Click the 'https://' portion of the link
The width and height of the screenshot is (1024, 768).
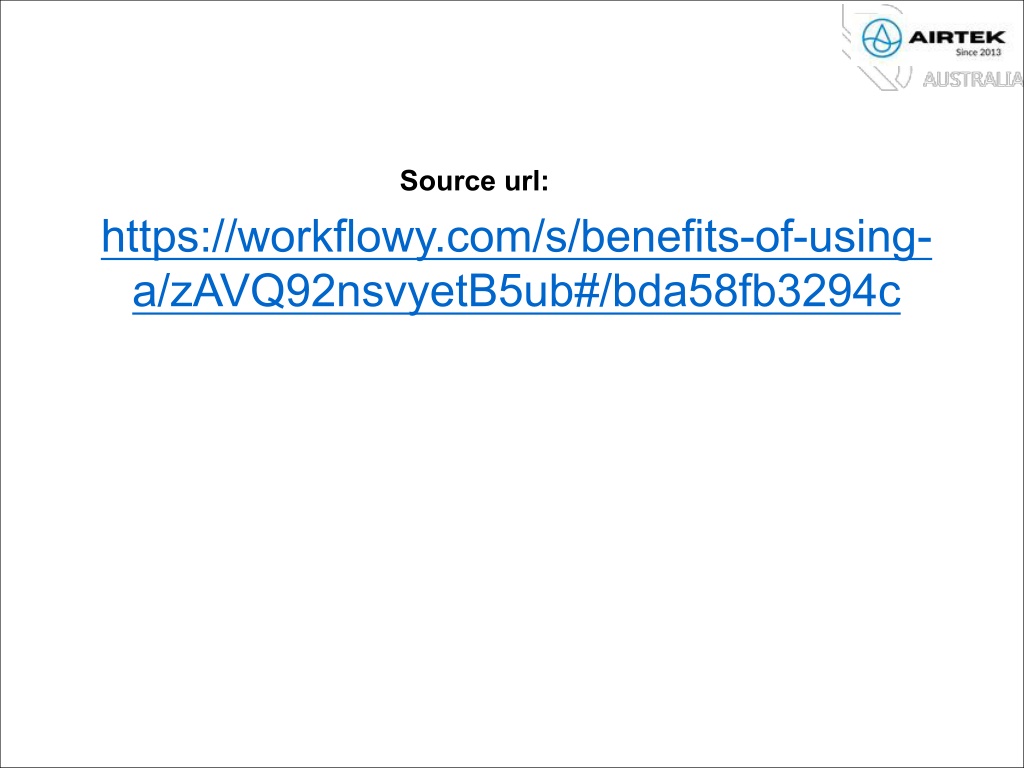[170, 238]
